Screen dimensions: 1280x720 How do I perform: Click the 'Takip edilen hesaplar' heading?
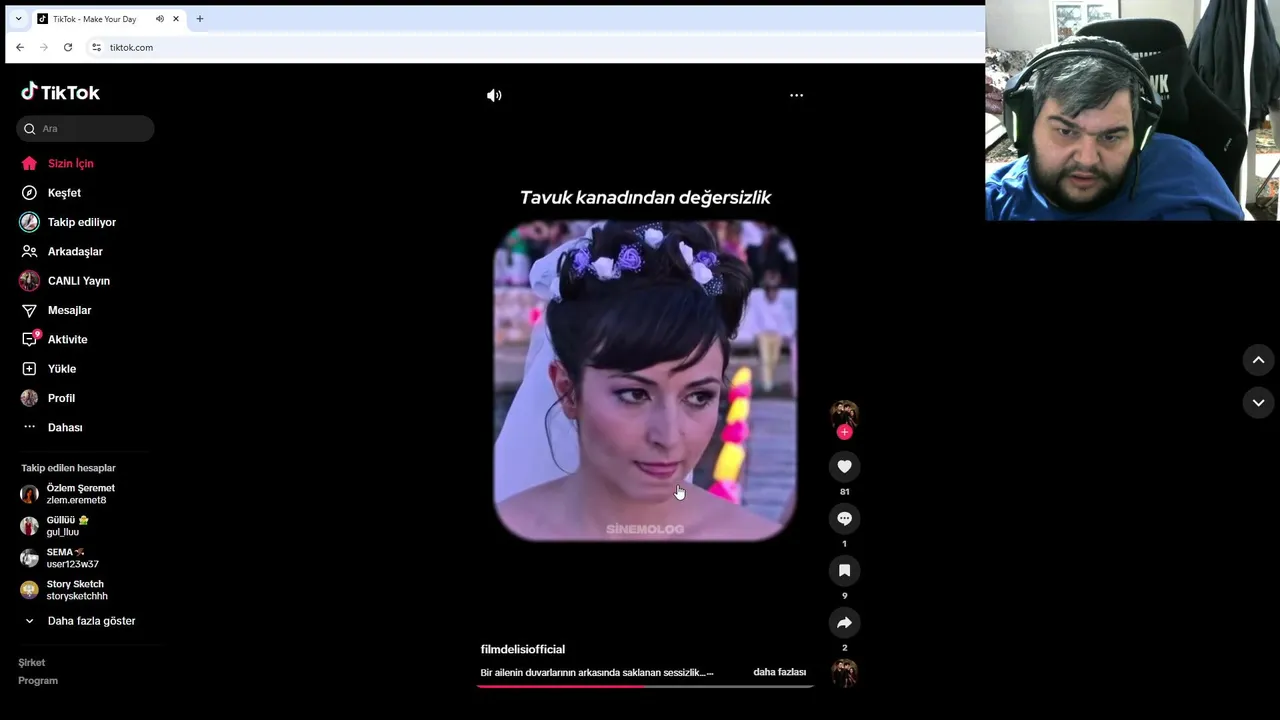tap(68, 468)
